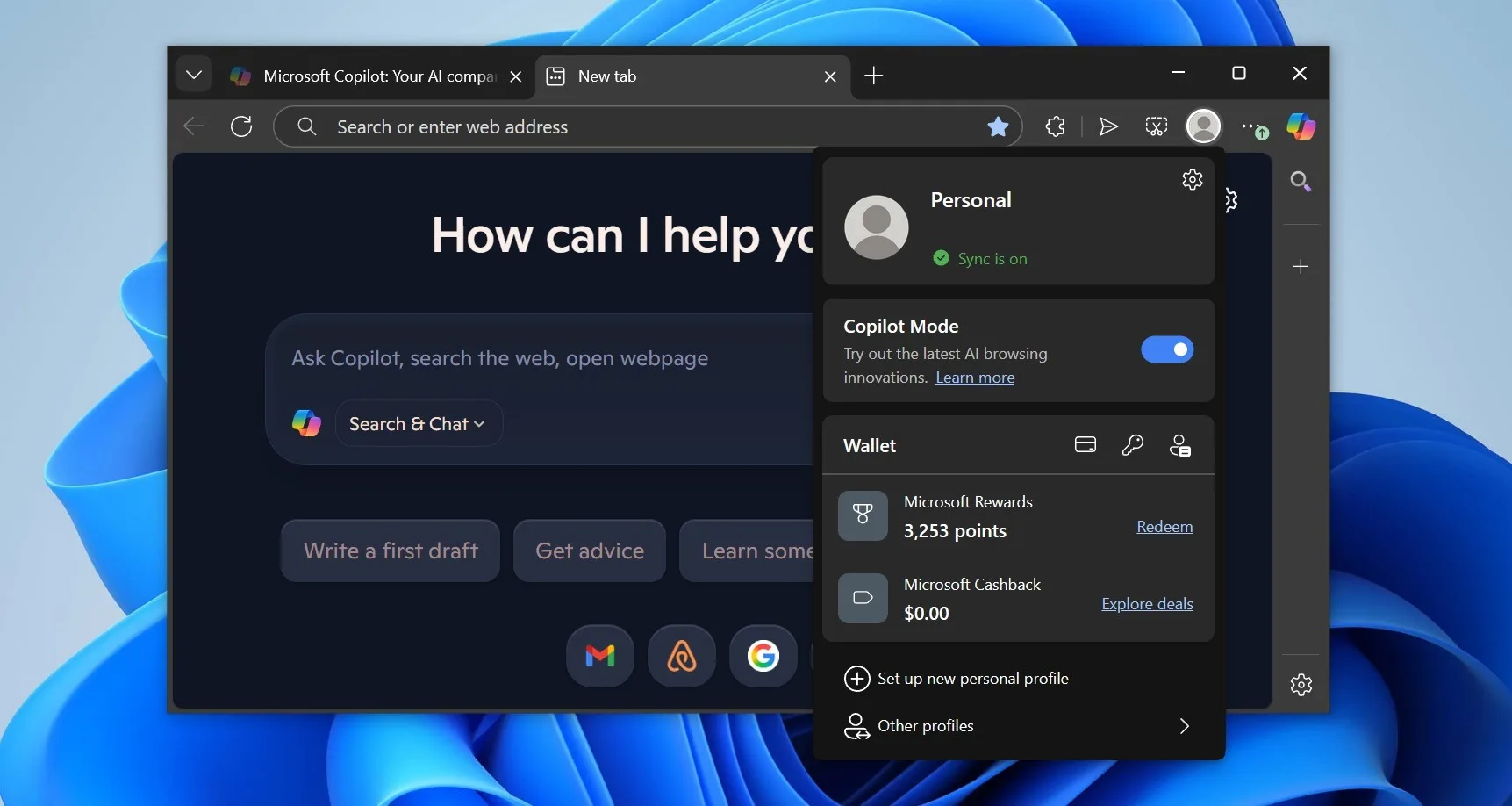This screenshot has width=1512, height=806.
Task: Click the Ask Copilot input box
Action: [527, 358]
